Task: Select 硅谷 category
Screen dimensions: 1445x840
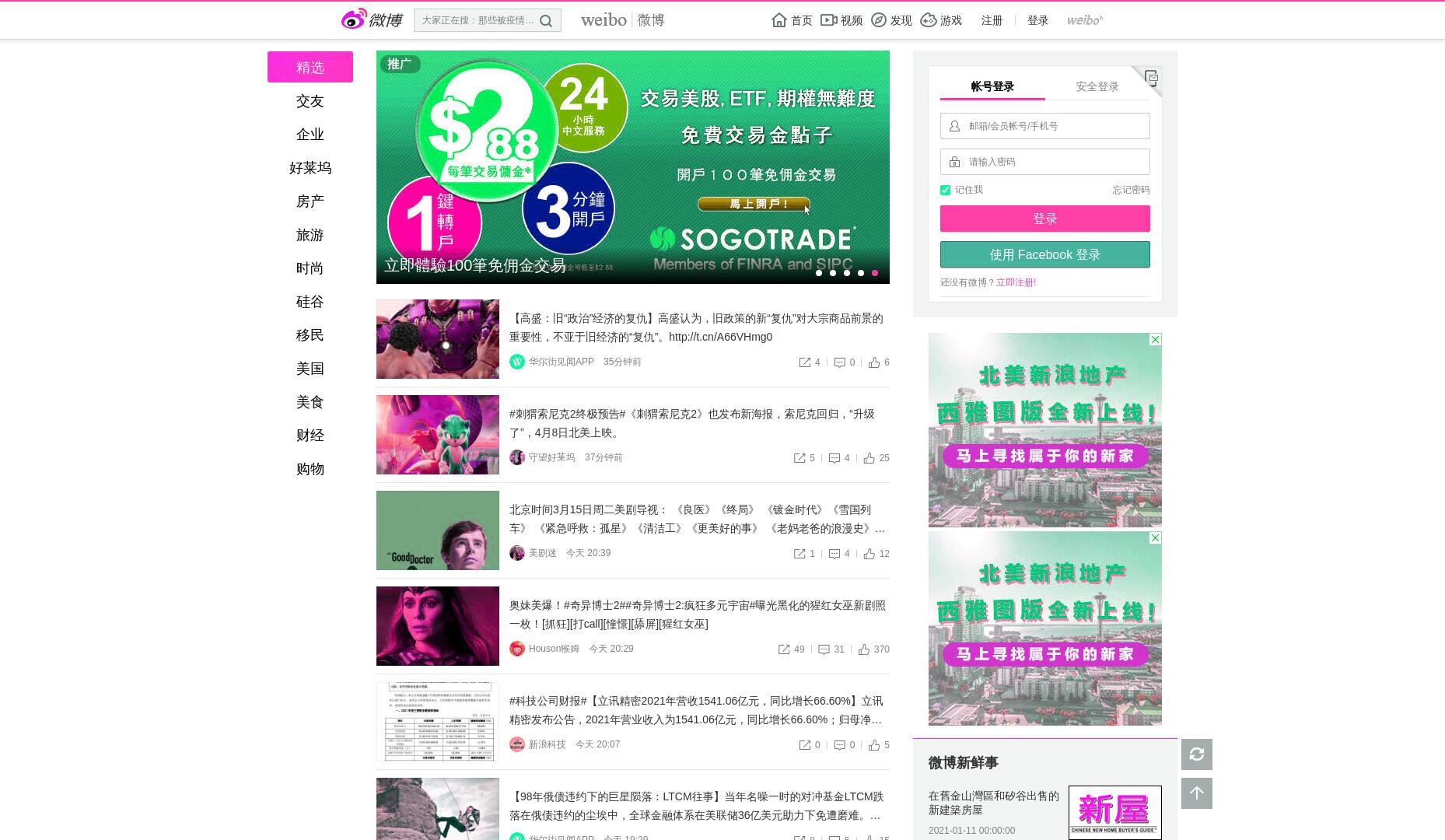Action: pos(310,302)
